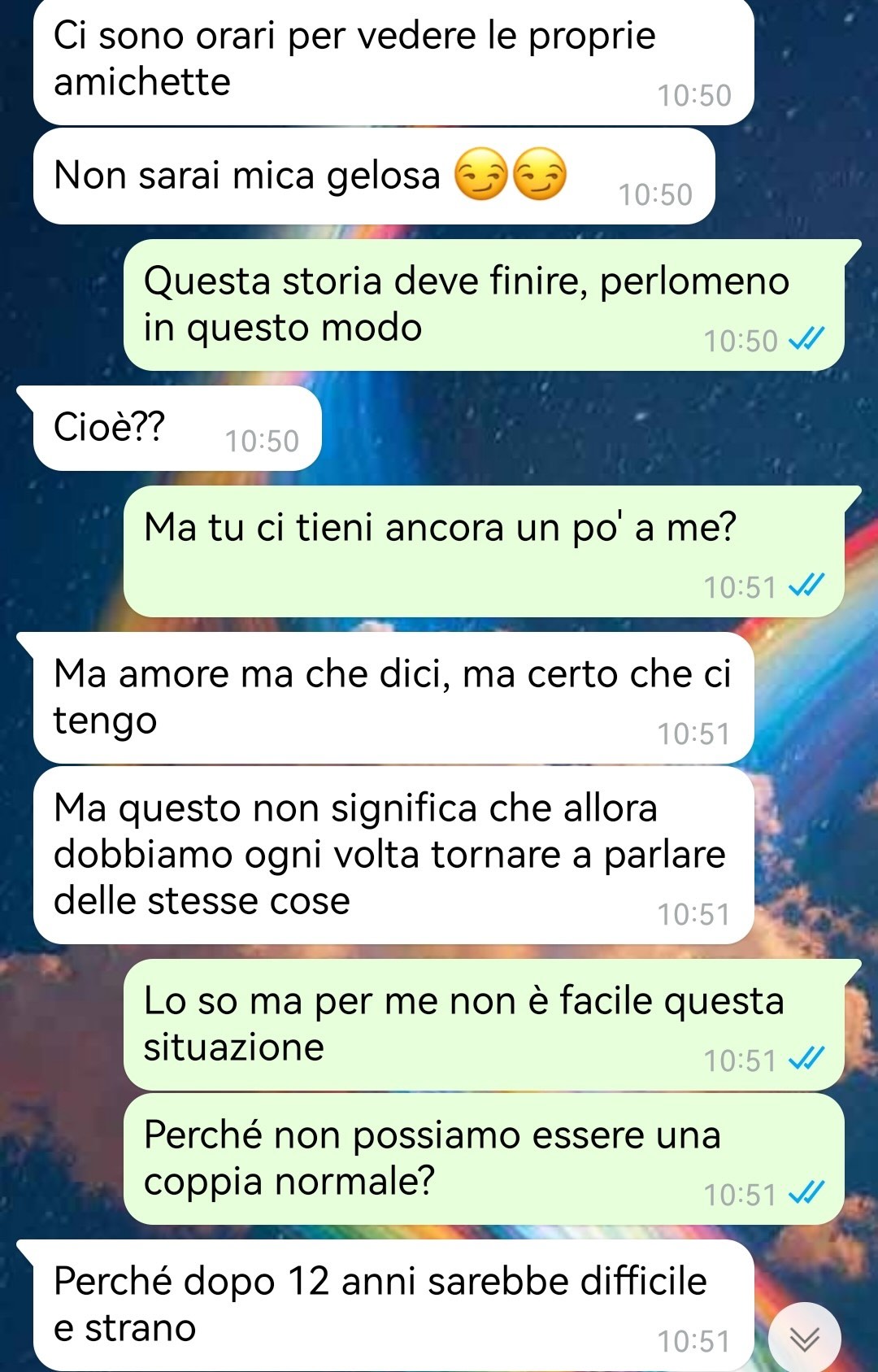Select the 'Cioè??' message bubble
Viewport: 878px width, 1372px height.
177,428
